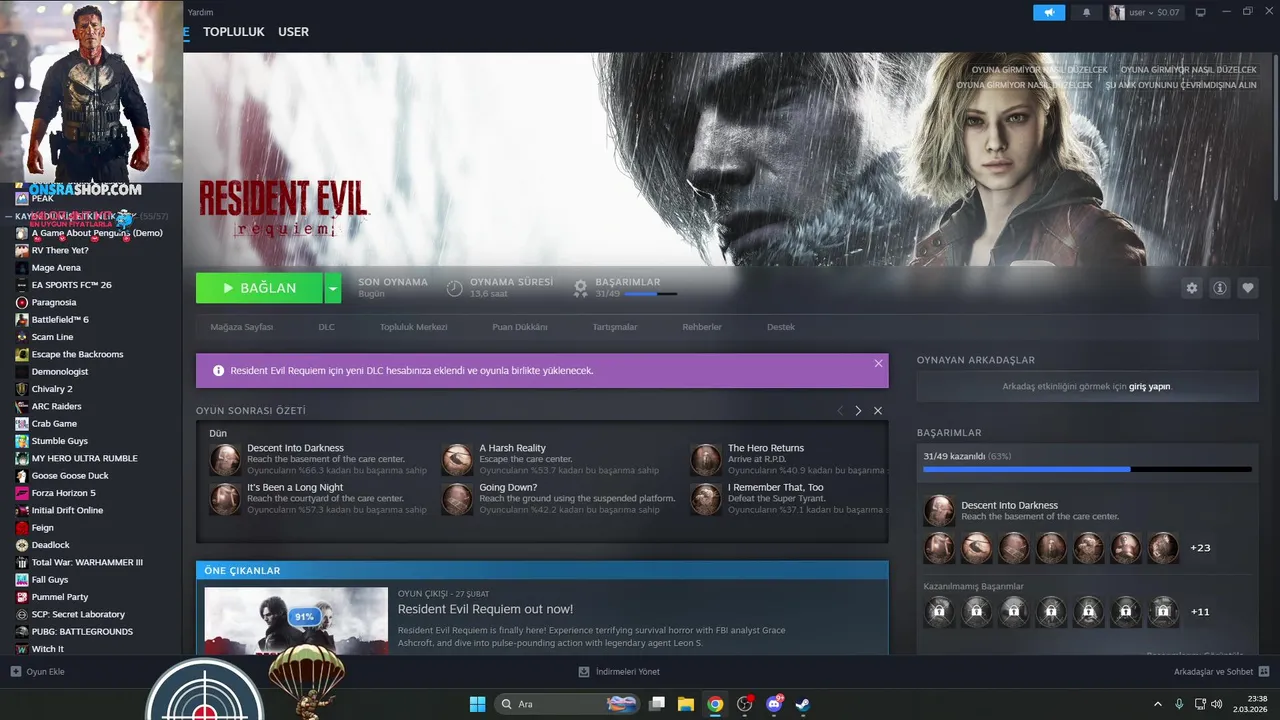Open İndirmeleri Yönet downloads
This screenshot has width=1280, height=720.
[x=619, y=671]
